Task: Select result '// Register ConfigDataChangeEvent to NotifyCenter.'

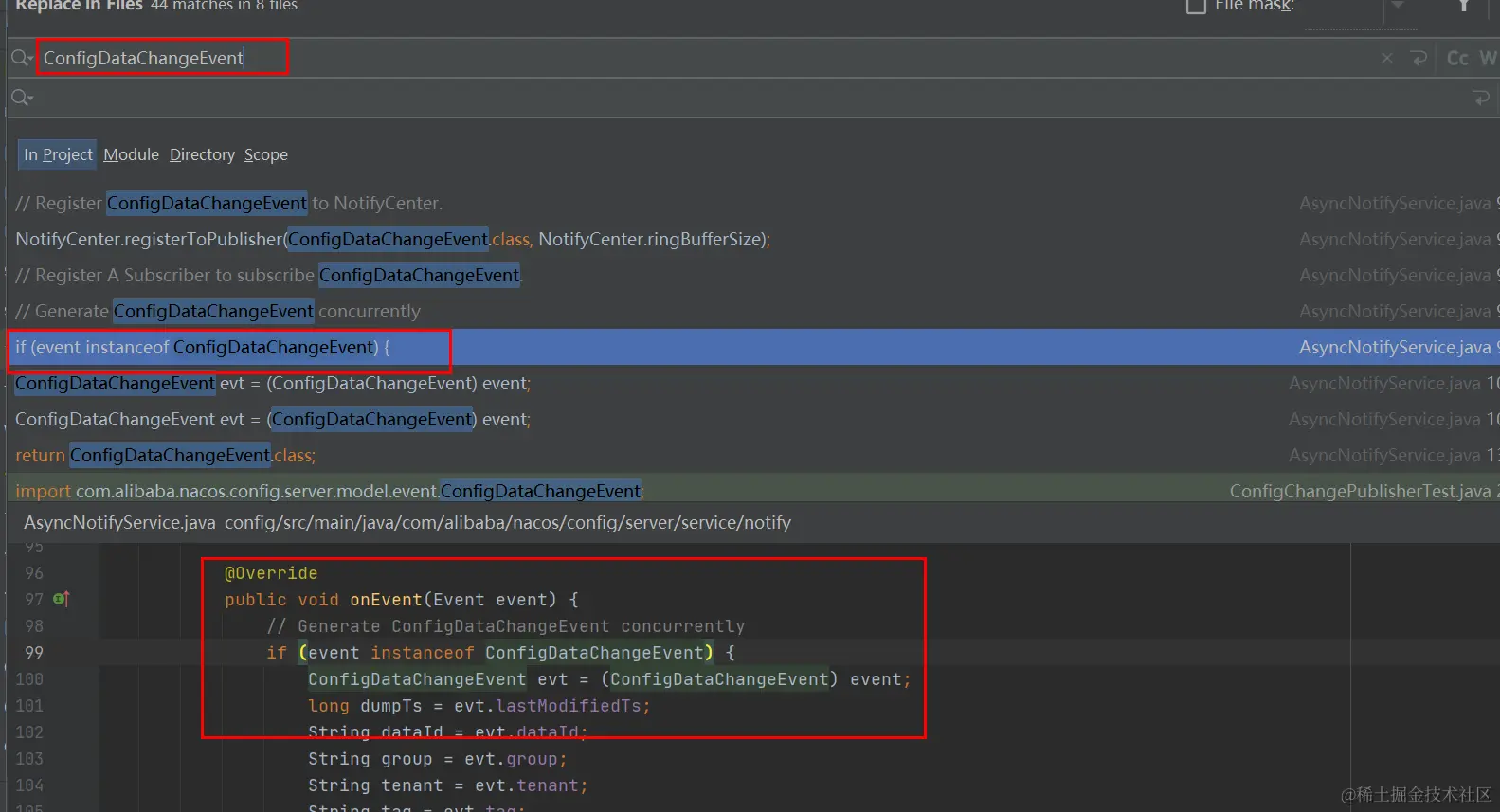Action: (753, 203)
